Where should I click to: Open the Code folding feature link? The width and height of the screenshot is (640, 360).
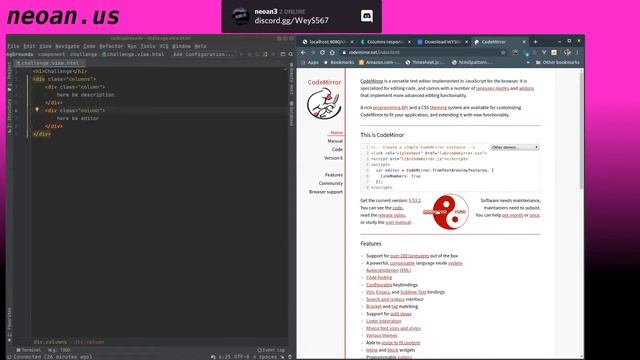379,278
